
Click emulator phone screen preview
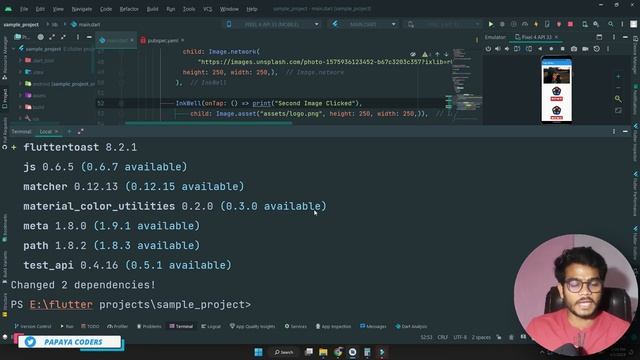pyautogui.click(x=556, y=89)
